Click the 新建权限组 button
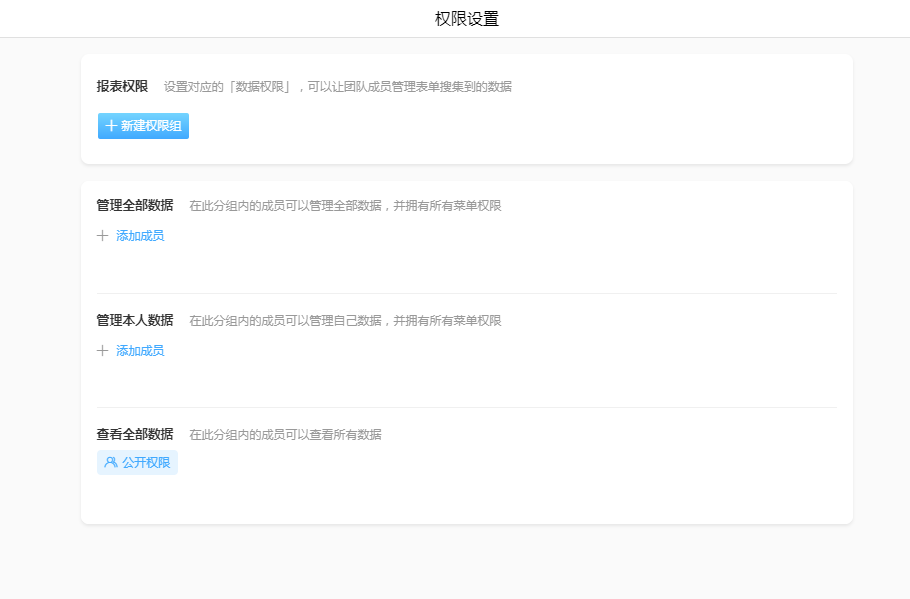 (143, 126)
